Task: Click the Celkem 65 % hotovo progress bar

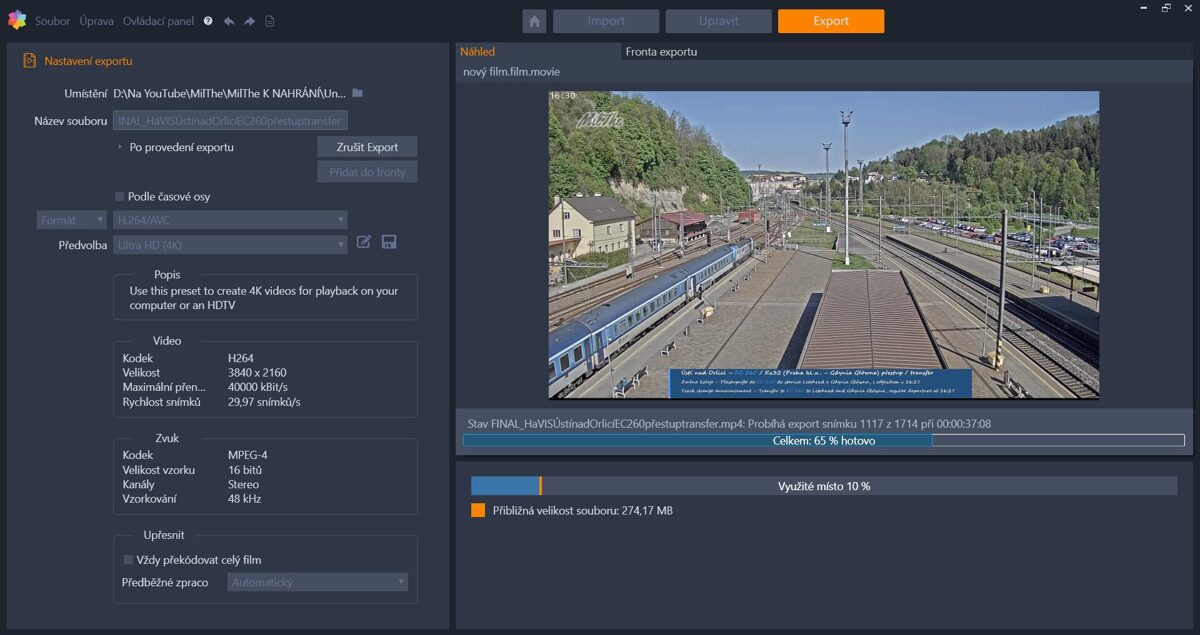Action: click(x=824, y=440)
